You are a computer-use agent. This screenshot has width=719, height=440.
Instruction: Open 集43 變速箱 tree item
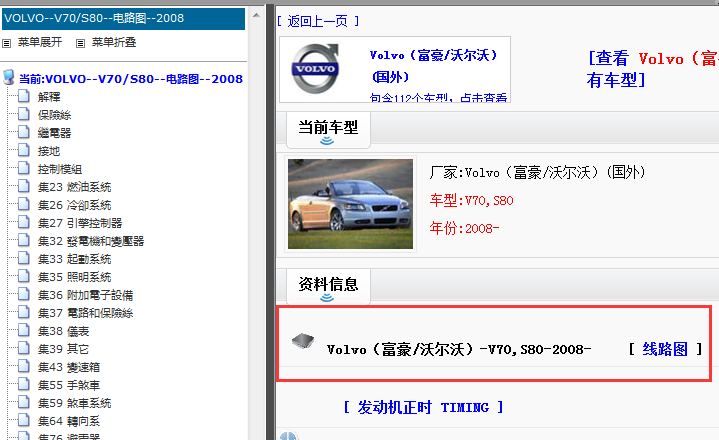coord(69,367)
